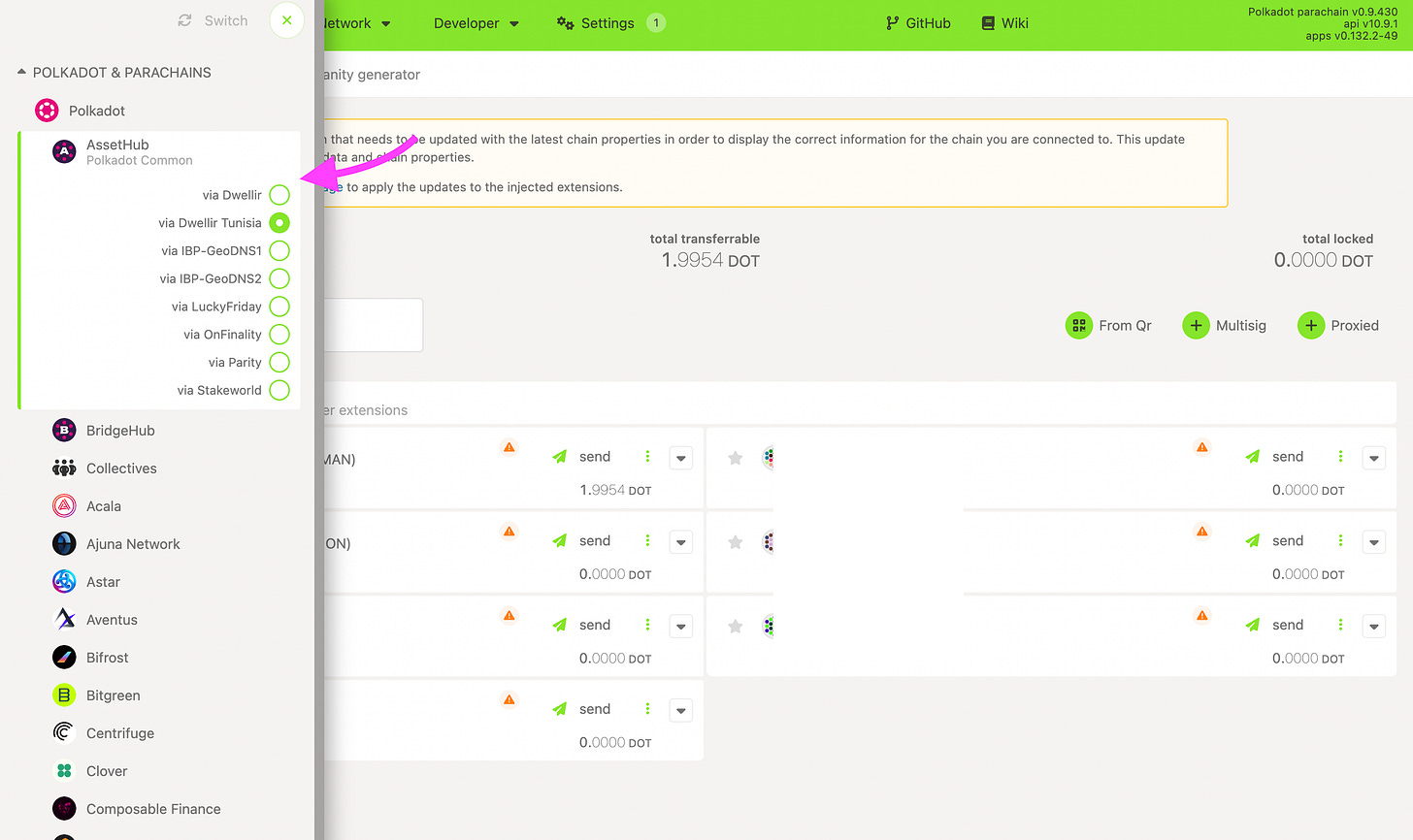Screen dimensions: 1413x840
Task: Click the Proxied button
Action: pyautogui.click(x=1338, y=326)
